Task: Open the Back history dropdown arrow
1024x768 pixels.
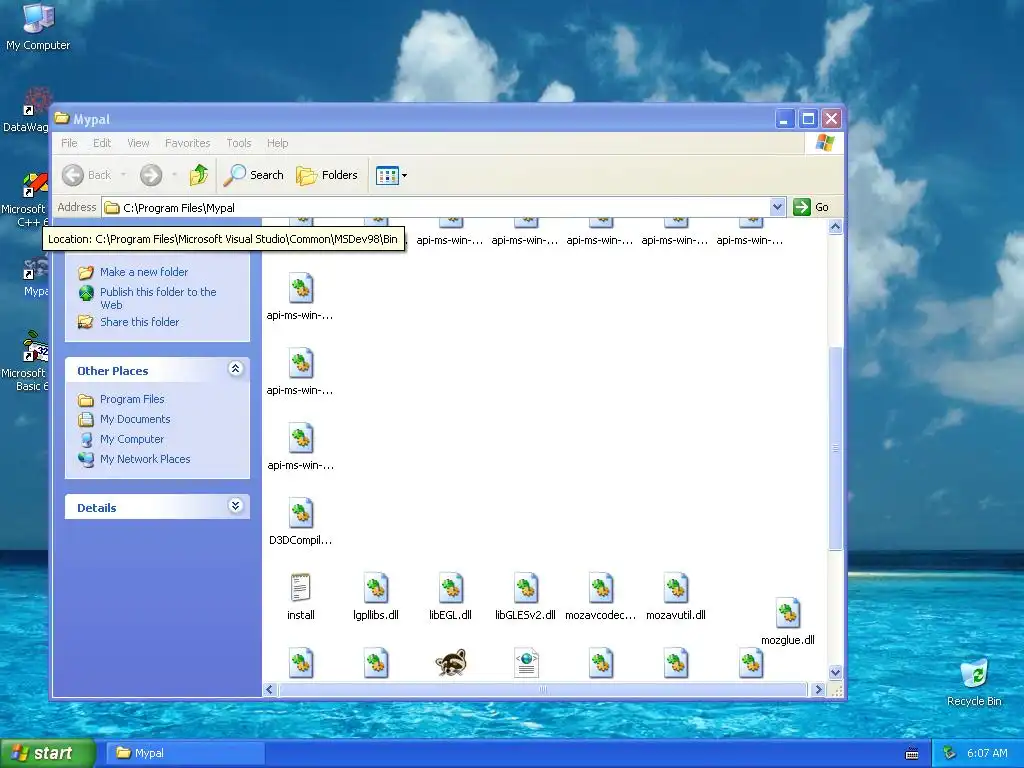Action: click(123, 175)
